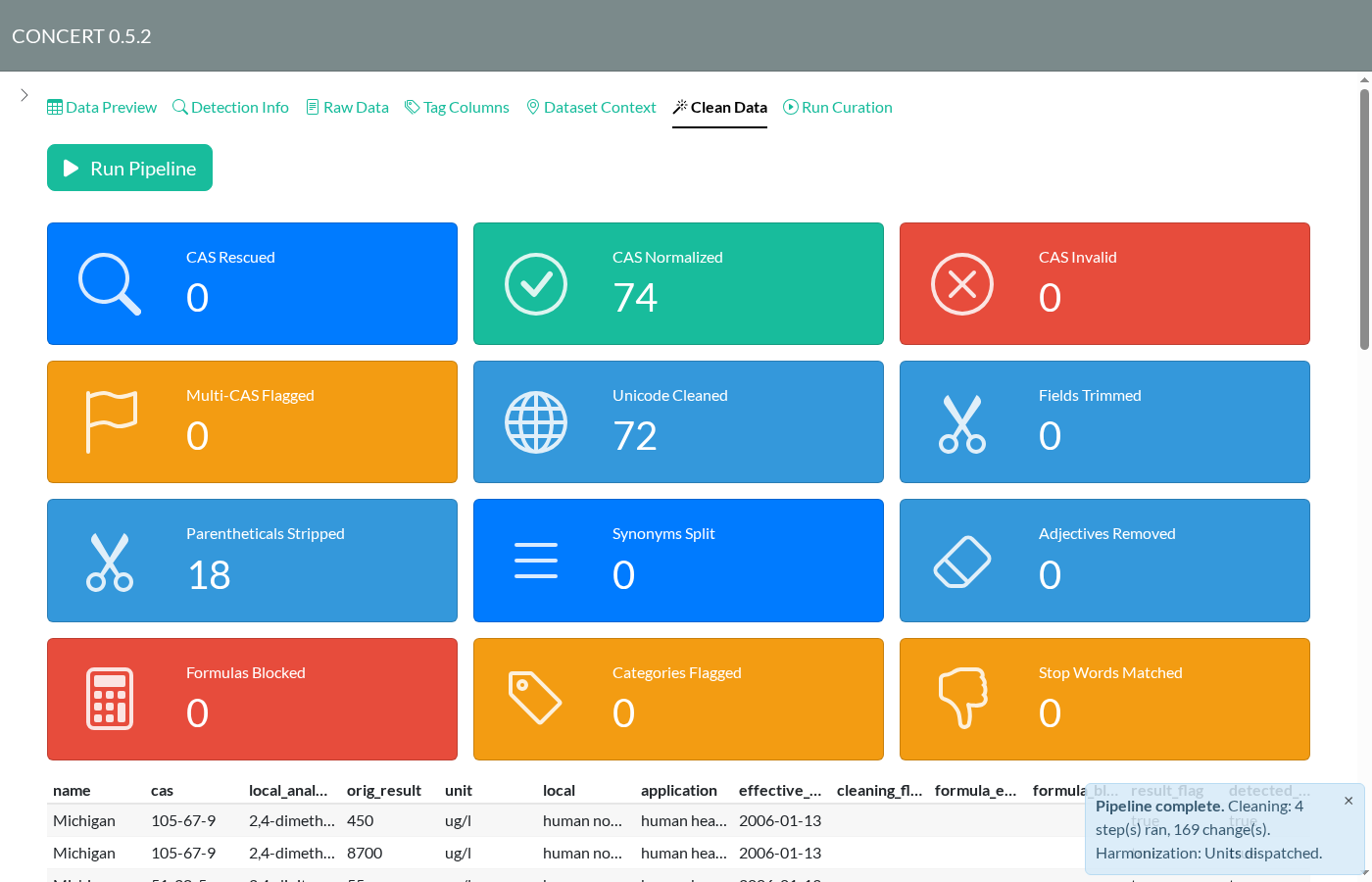The height and width of the screenshot is (882, 1372).
Task: Click the flag icon in Multi-CAS Flagged card
Action: [112, 422]
